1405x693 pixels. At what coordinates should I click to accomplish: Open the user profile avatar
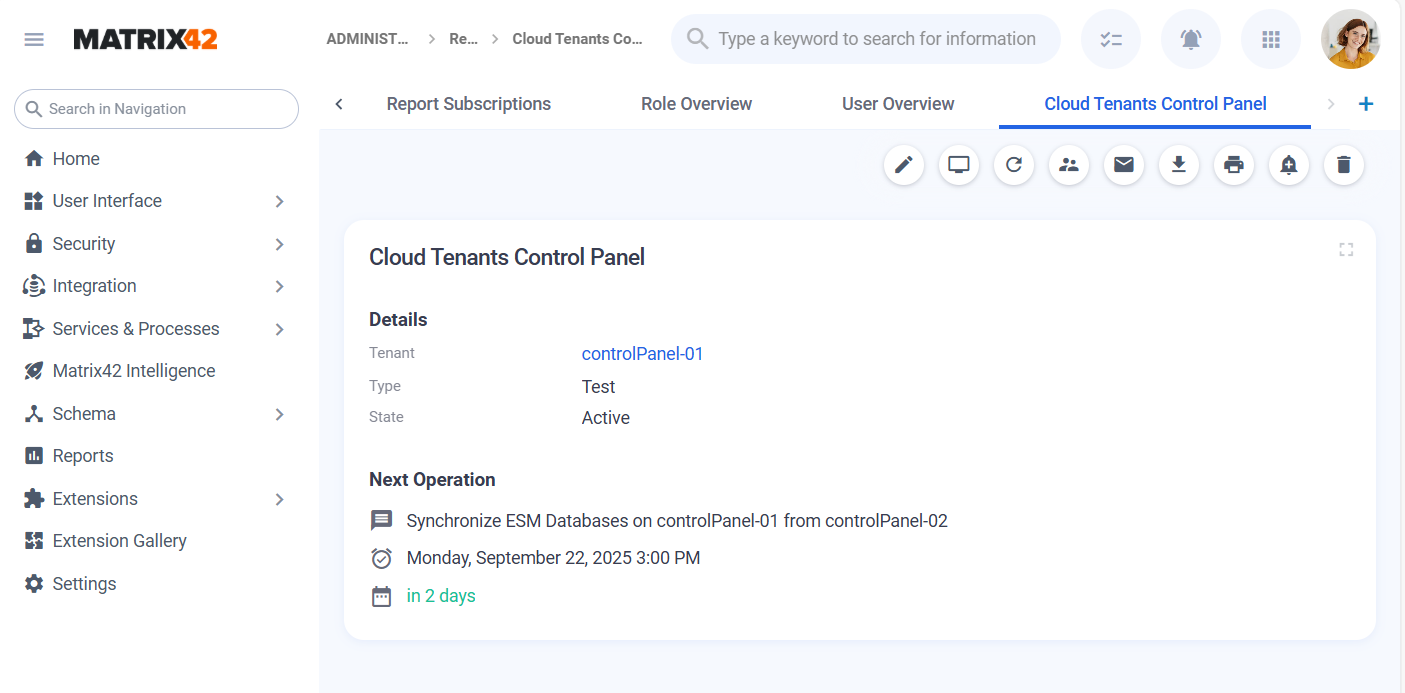pos(1351,40)
